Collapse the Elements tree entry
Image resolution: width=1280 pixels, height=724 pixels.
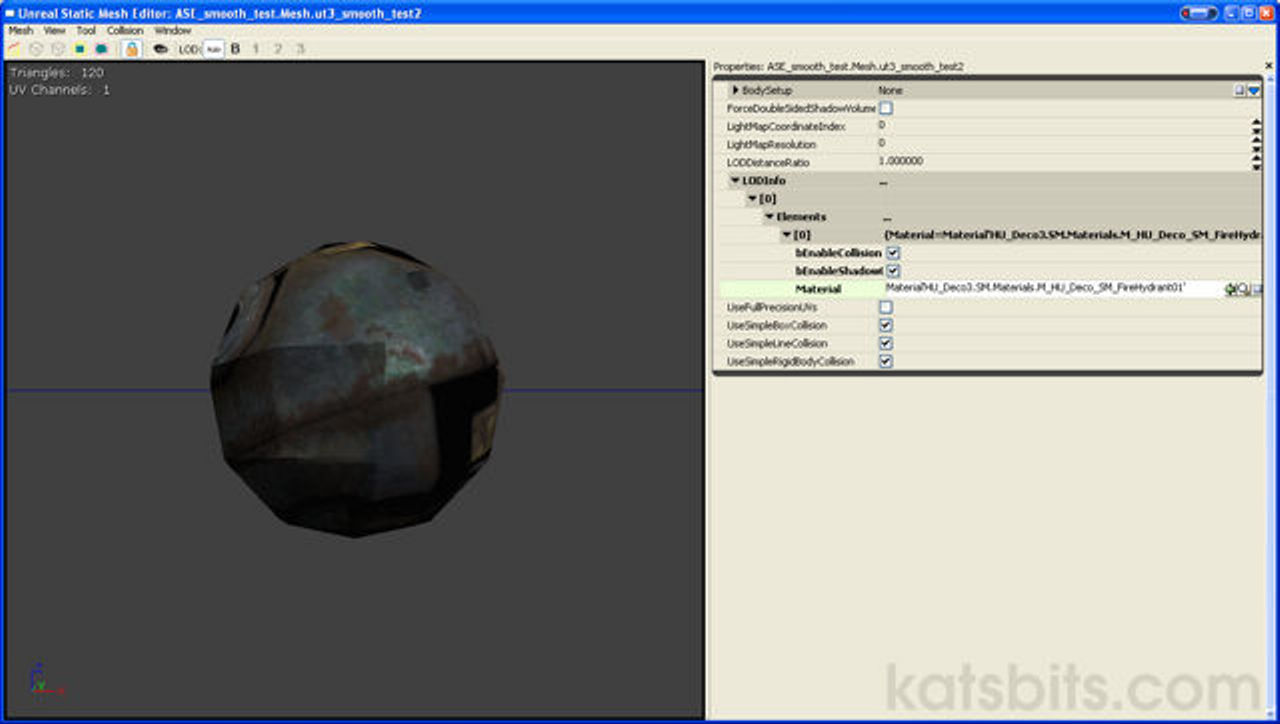pos(768,217)
